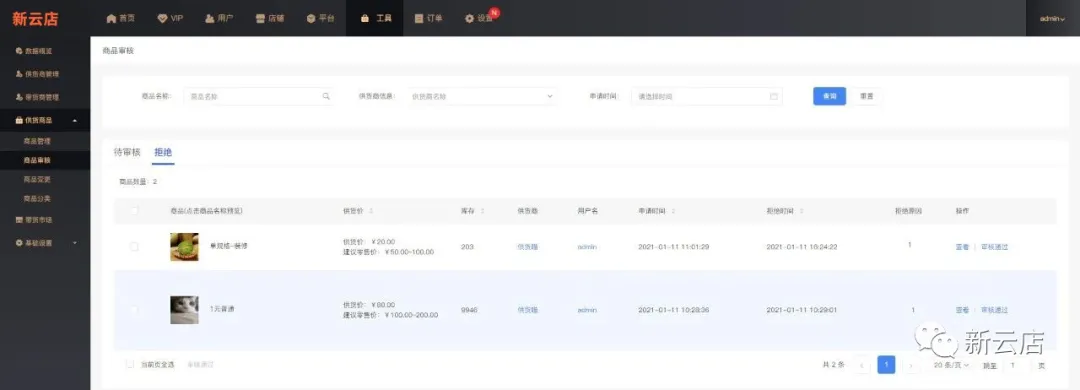The height and width of the screenshot is (390, 1080).
Task: Click the 订单 orders icon in navbar
Action: click(x=419, y=19)
